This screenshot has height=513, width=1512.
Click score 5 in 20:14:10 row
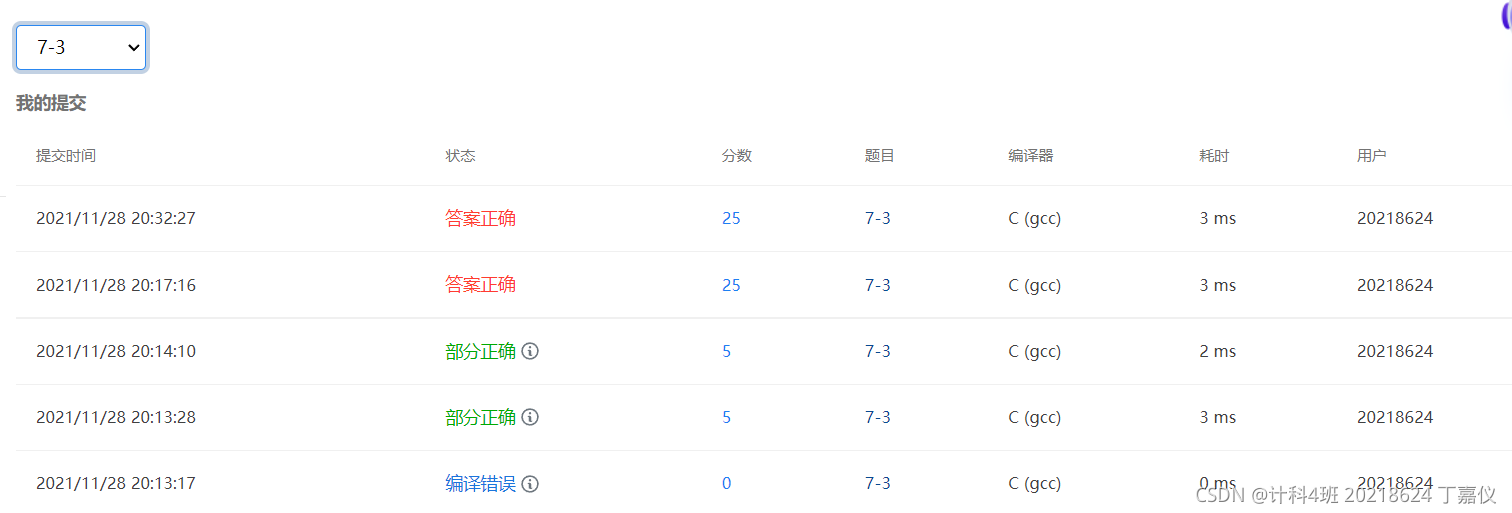726,351
